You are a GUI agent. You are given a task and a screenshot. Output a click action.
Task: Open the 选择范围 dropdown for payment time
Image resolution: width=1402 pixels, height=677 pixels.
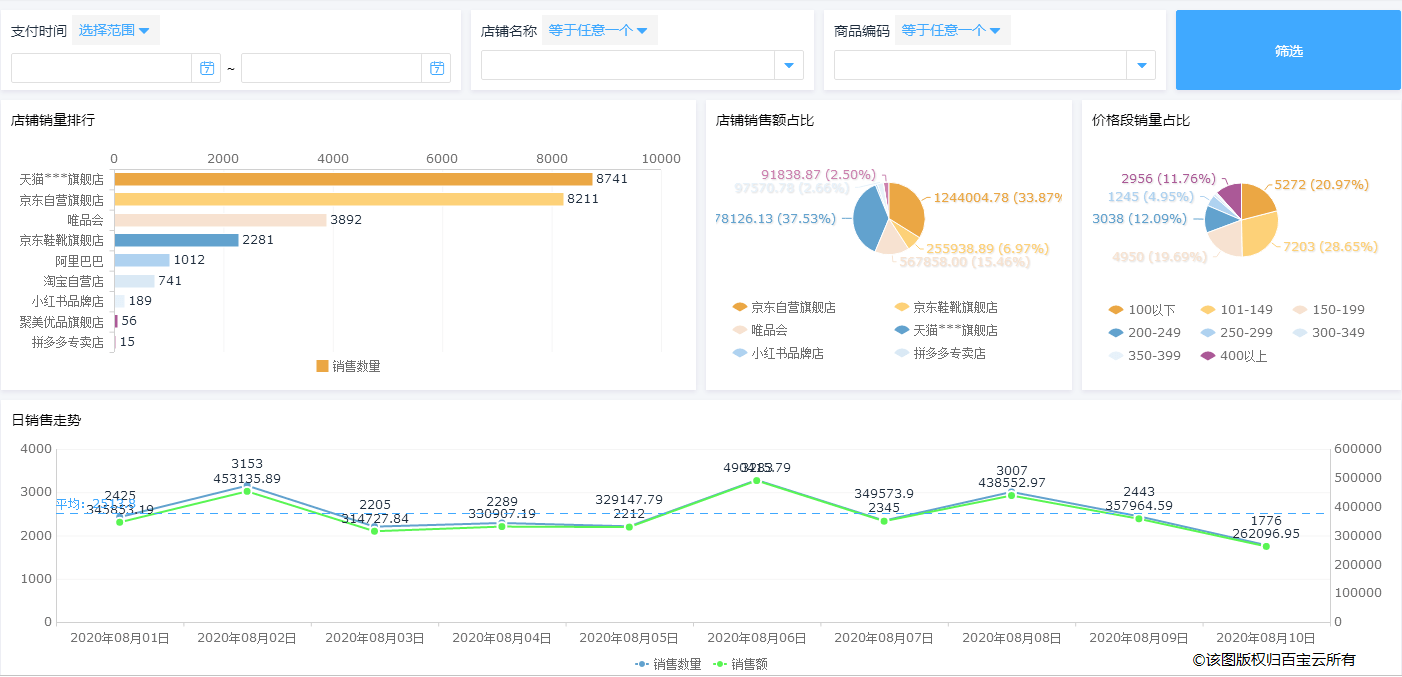point(115,29)
